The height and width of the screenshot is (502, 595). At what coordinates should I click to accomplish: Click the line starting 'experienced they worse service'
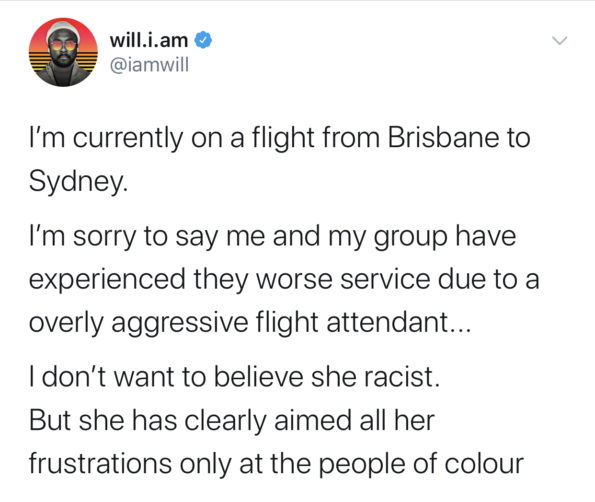284,279
